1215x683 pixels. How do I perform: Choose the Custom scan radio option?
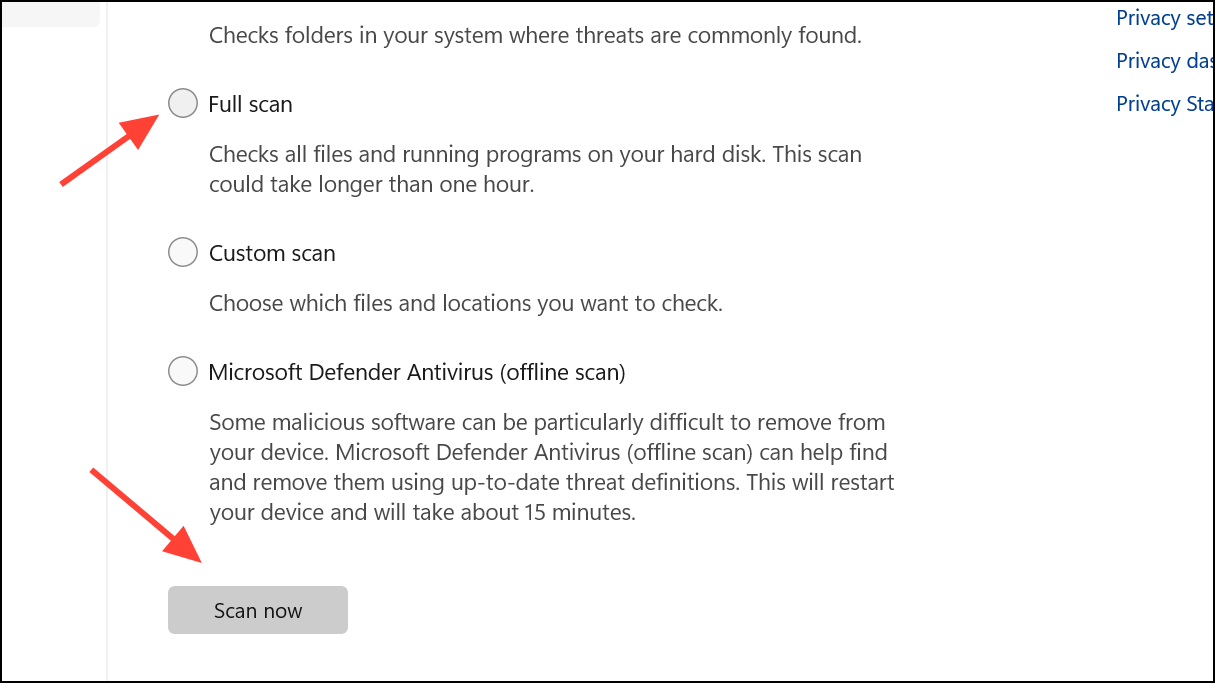(183, 252)
